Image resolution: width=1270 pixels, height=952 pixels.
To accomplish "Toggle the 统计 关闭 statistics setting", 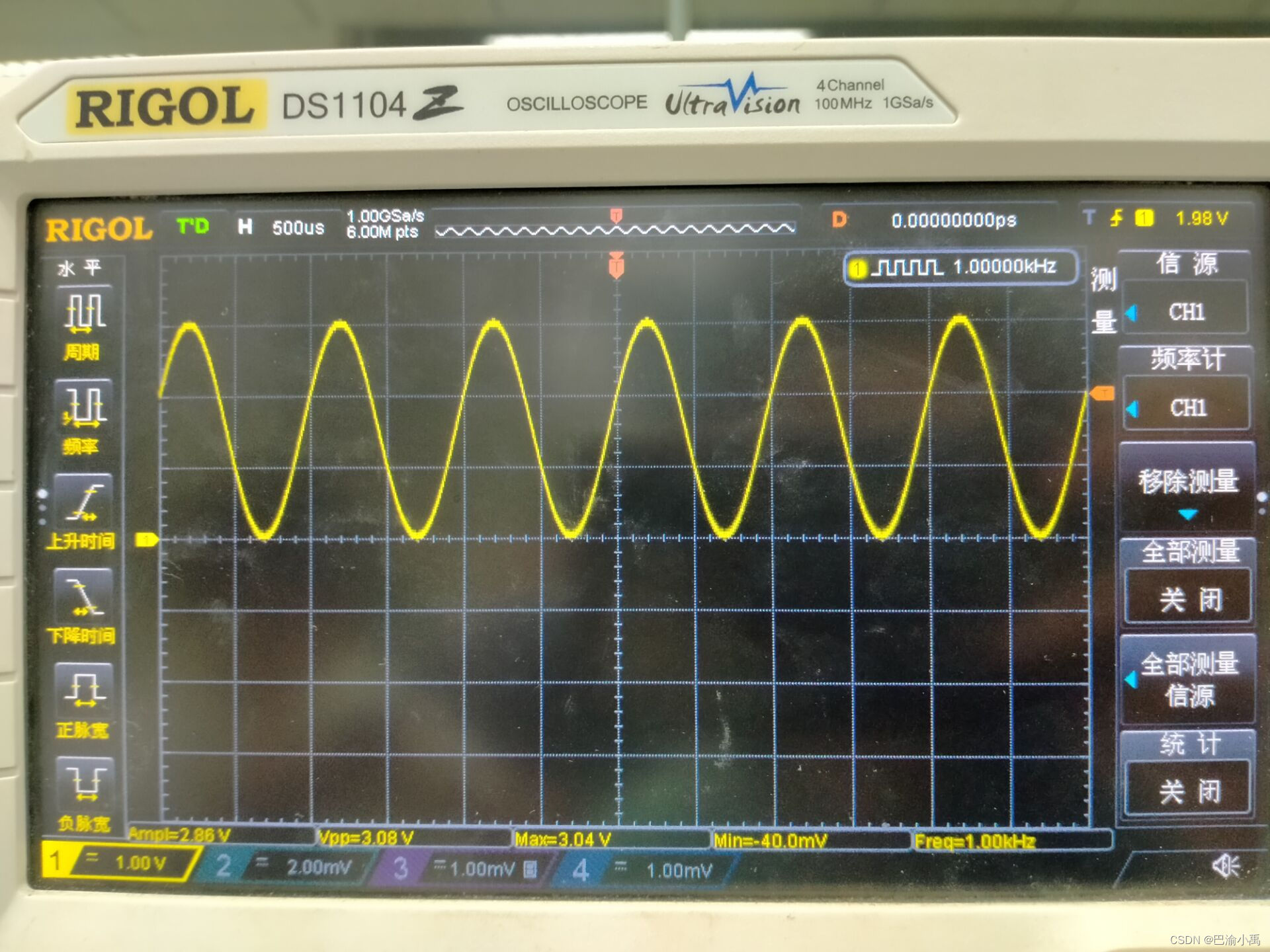I will (1187, 790).
